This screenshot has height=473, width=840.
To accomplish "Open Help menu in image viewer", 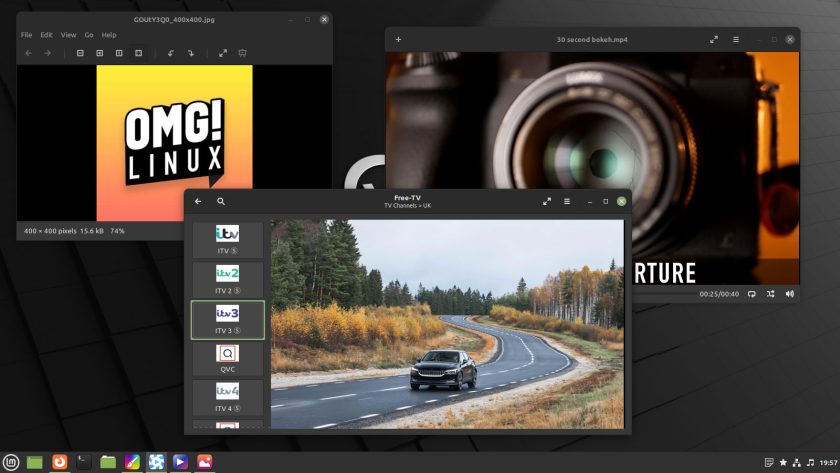I will click(x=109, y=35).
